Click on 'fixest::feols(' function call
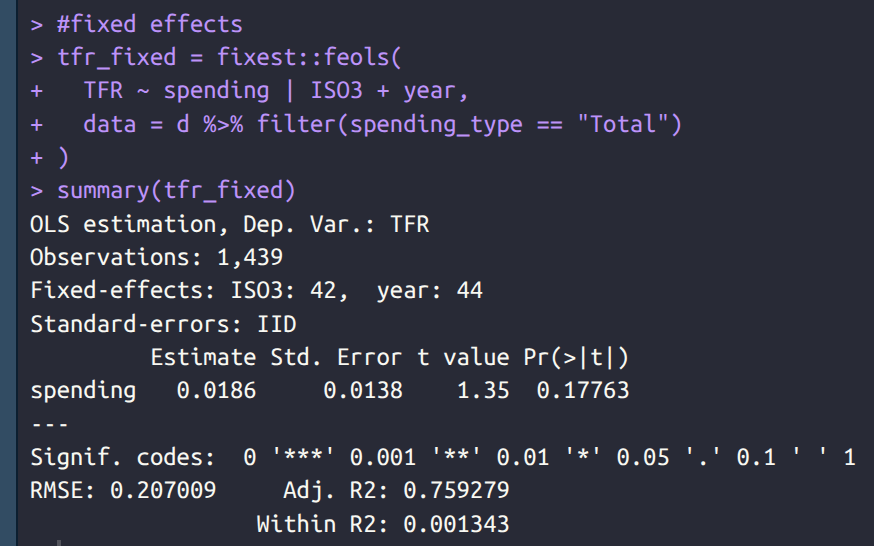Viewport: 874px width, 546px height. click(309, 57)
